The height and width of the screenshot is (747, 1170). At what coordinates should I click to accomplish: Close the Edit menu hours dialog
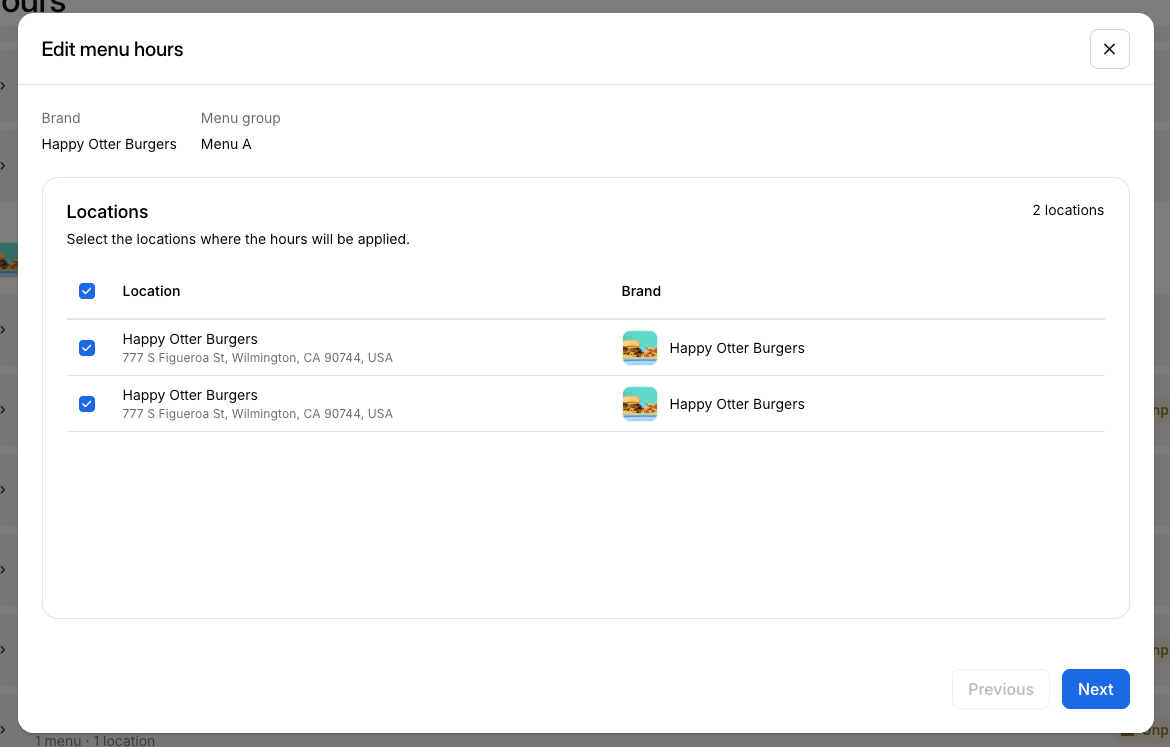click(x=1109, y=49)
